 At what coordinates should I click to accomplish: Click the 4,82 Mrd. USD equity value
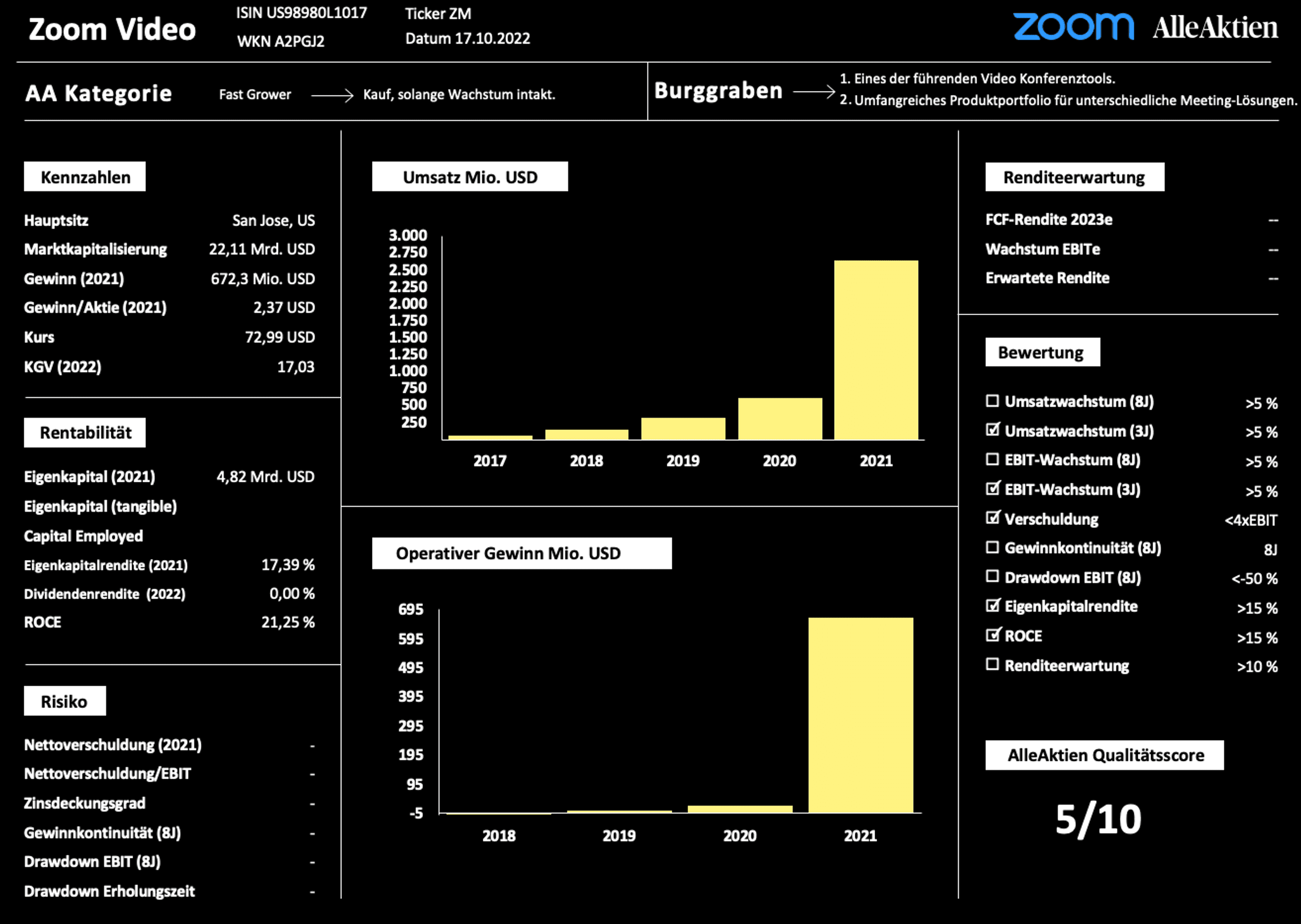pos(266,477)
